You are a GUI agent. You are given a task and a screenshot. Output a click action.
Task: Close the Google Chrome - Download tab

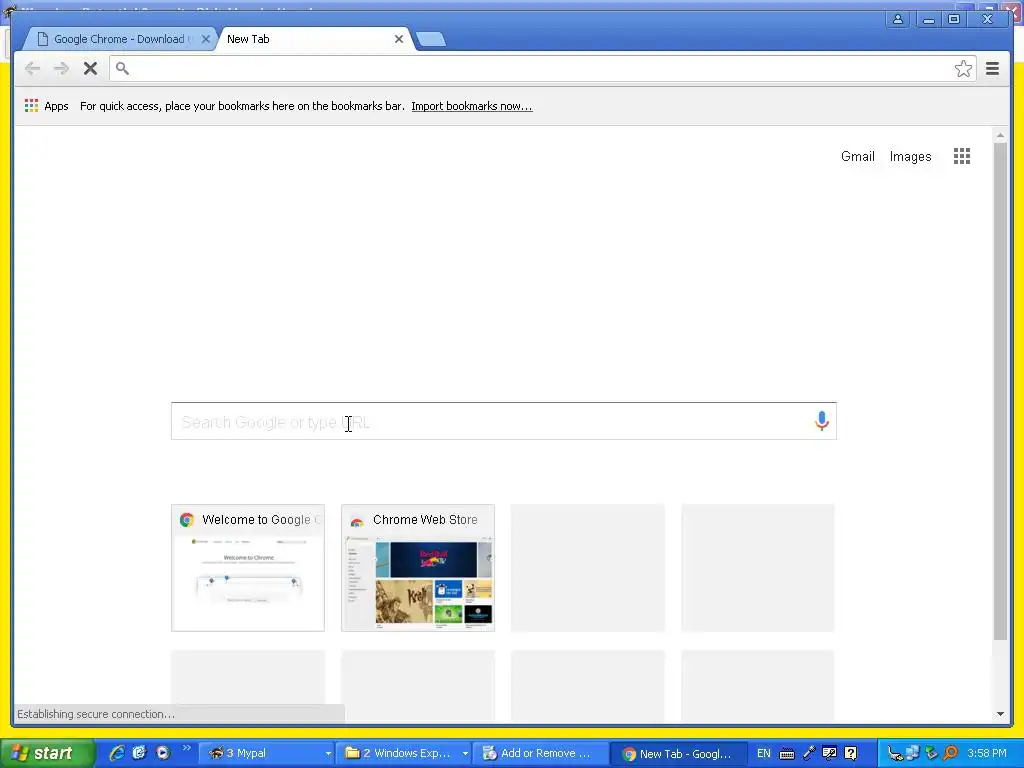click(x=206, y=39)
